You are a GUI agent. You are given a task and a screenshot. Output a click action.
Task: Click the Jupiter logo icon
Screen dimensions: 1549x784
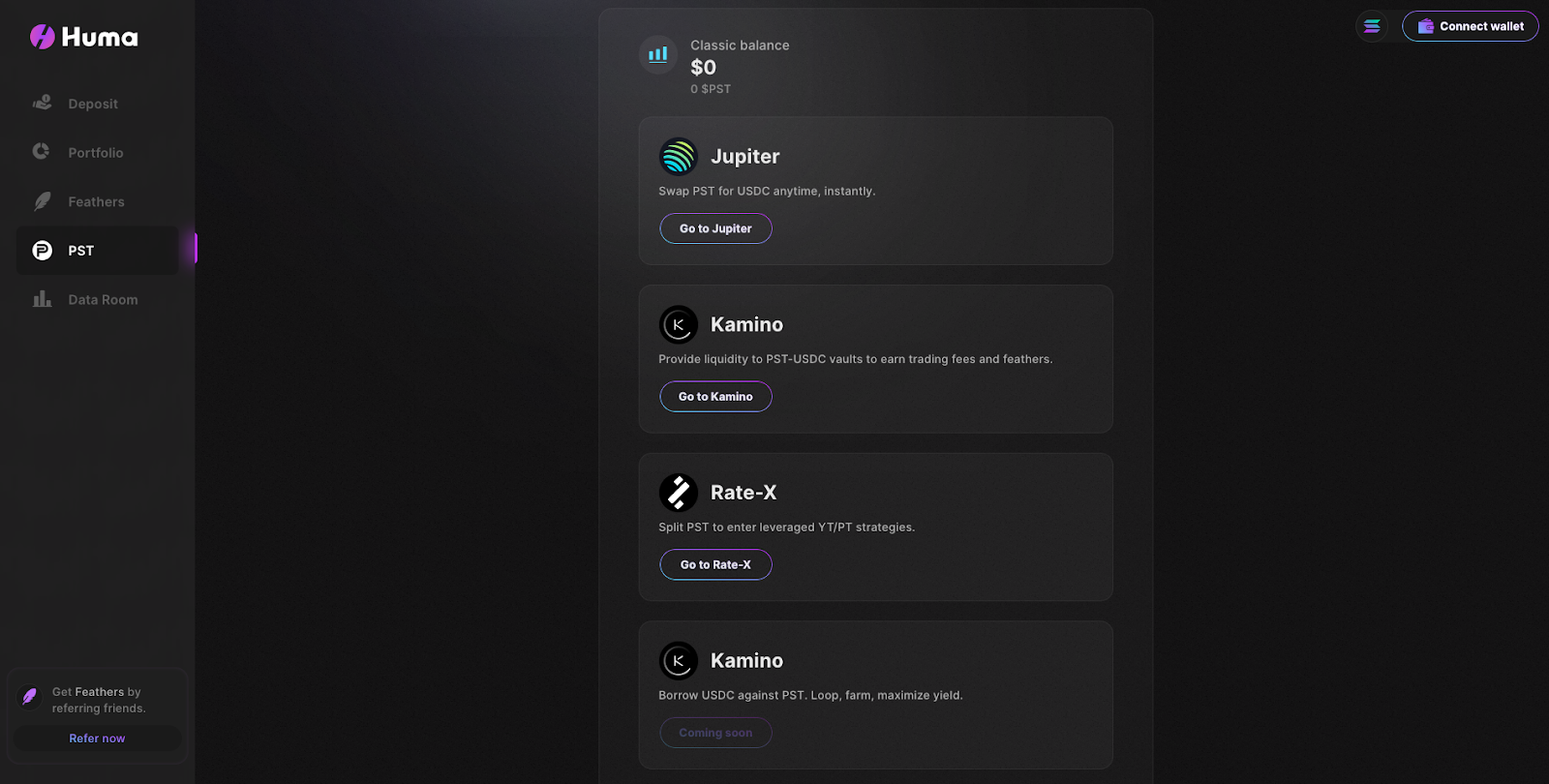(x=678, y=156)
